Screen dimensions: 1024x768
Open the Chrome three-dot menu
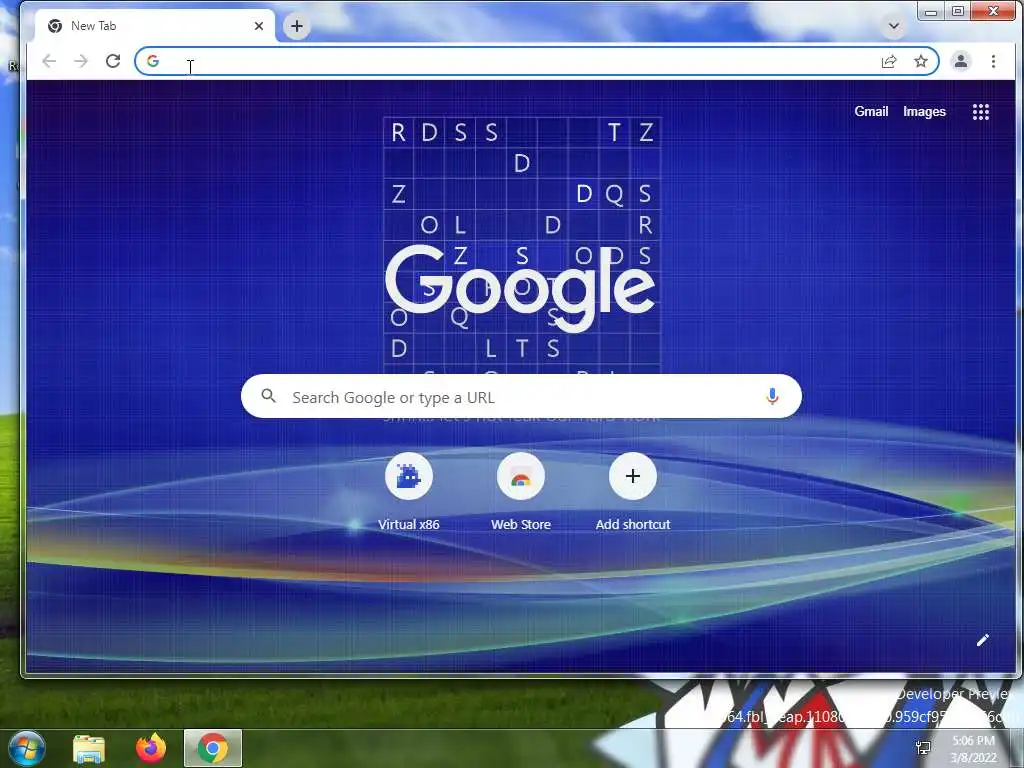(993, 61)
